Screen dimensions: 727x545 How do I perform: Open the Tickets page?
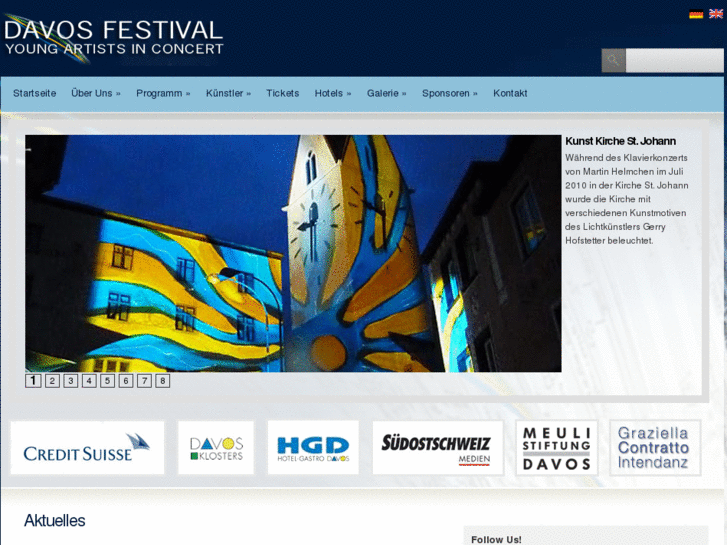pyautogui.click(x=282, y=93)
